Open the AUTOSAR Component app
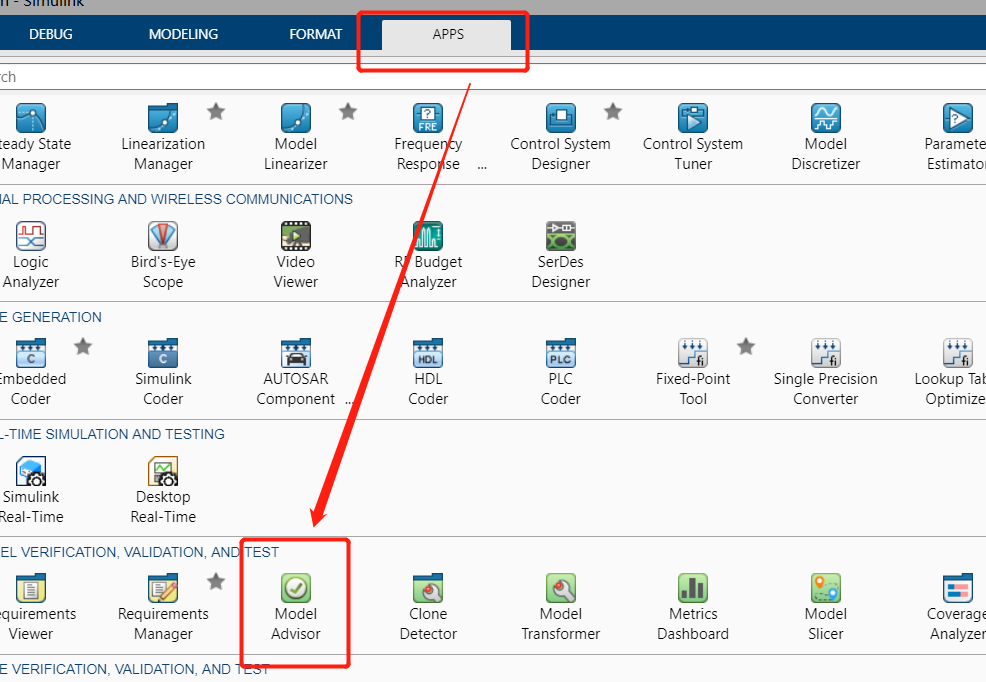Screen dimensions: 986x682 [x=296, y=371]
